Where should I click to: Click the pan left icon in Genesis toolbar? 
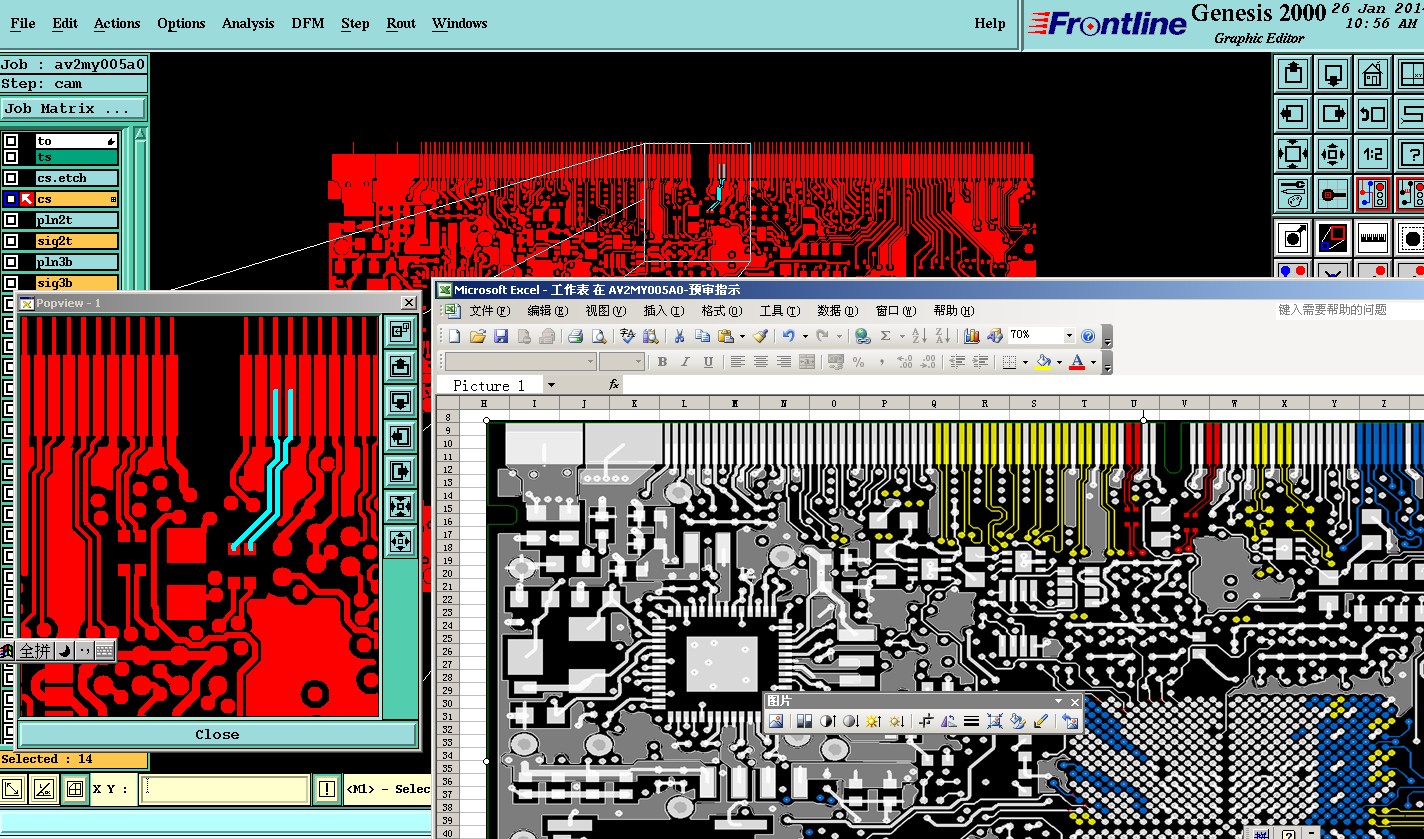1293,114
